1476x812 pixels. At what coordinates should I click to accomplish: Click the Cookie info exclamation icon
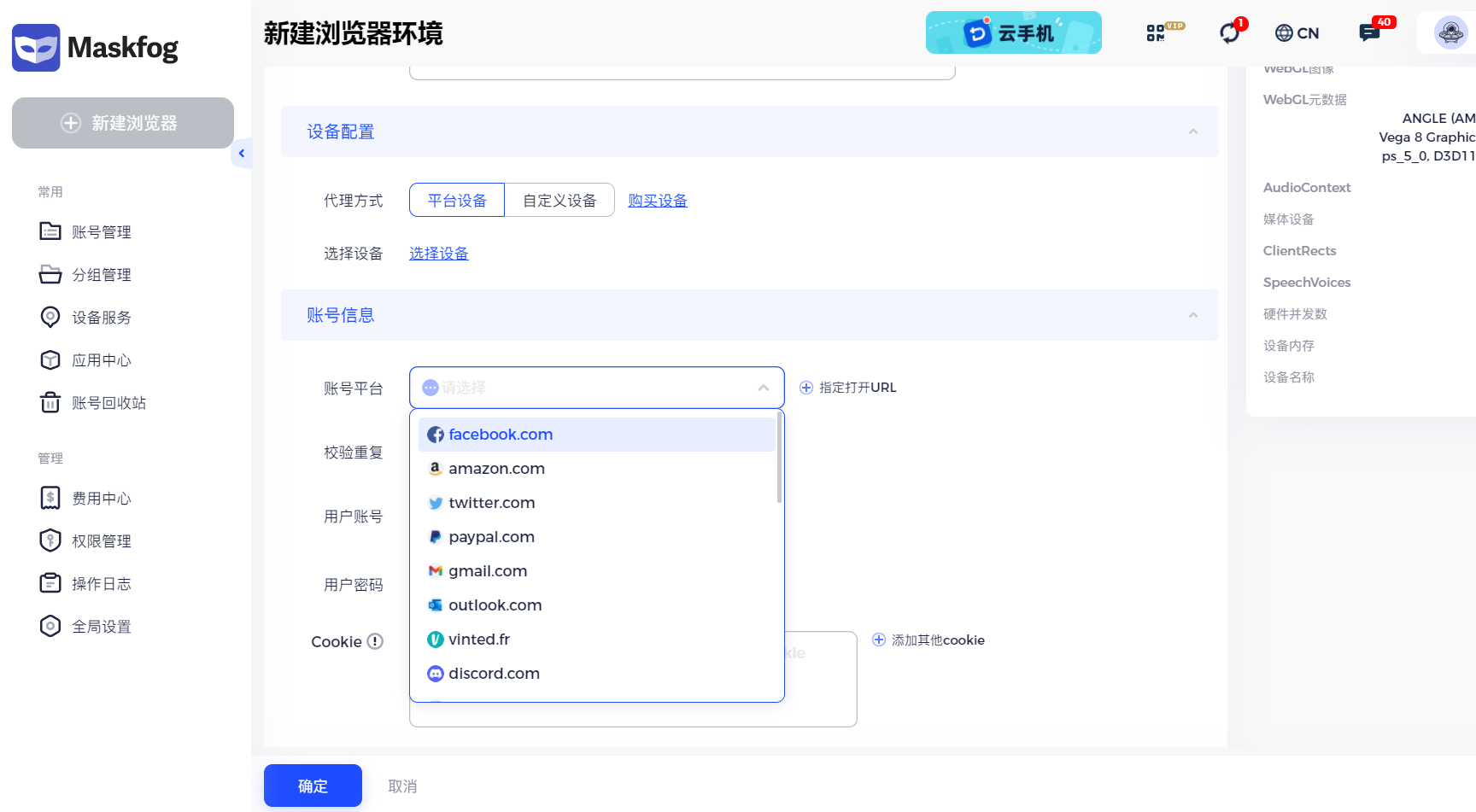375,641
